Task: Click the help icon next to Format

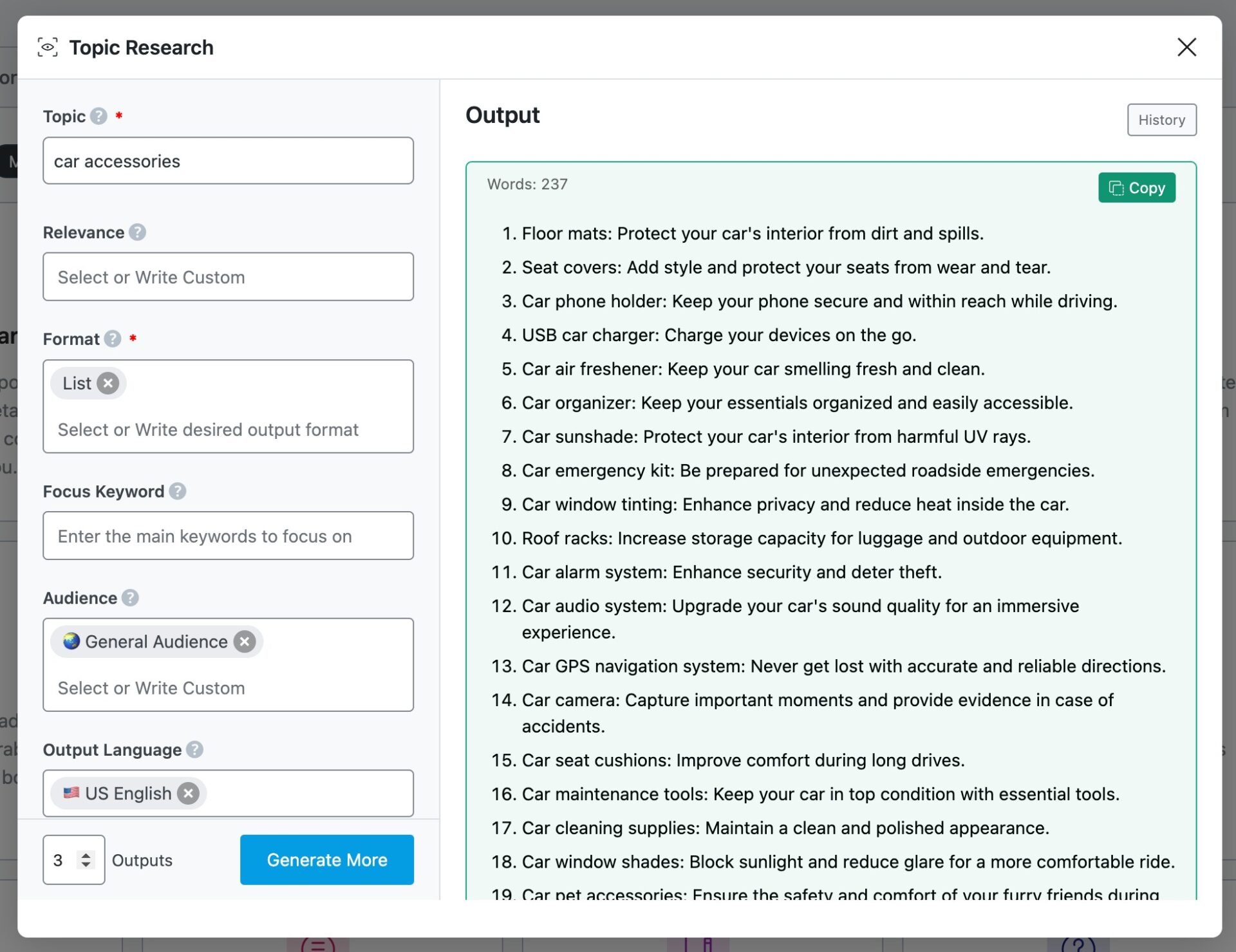Action: (x=113, y=339)
